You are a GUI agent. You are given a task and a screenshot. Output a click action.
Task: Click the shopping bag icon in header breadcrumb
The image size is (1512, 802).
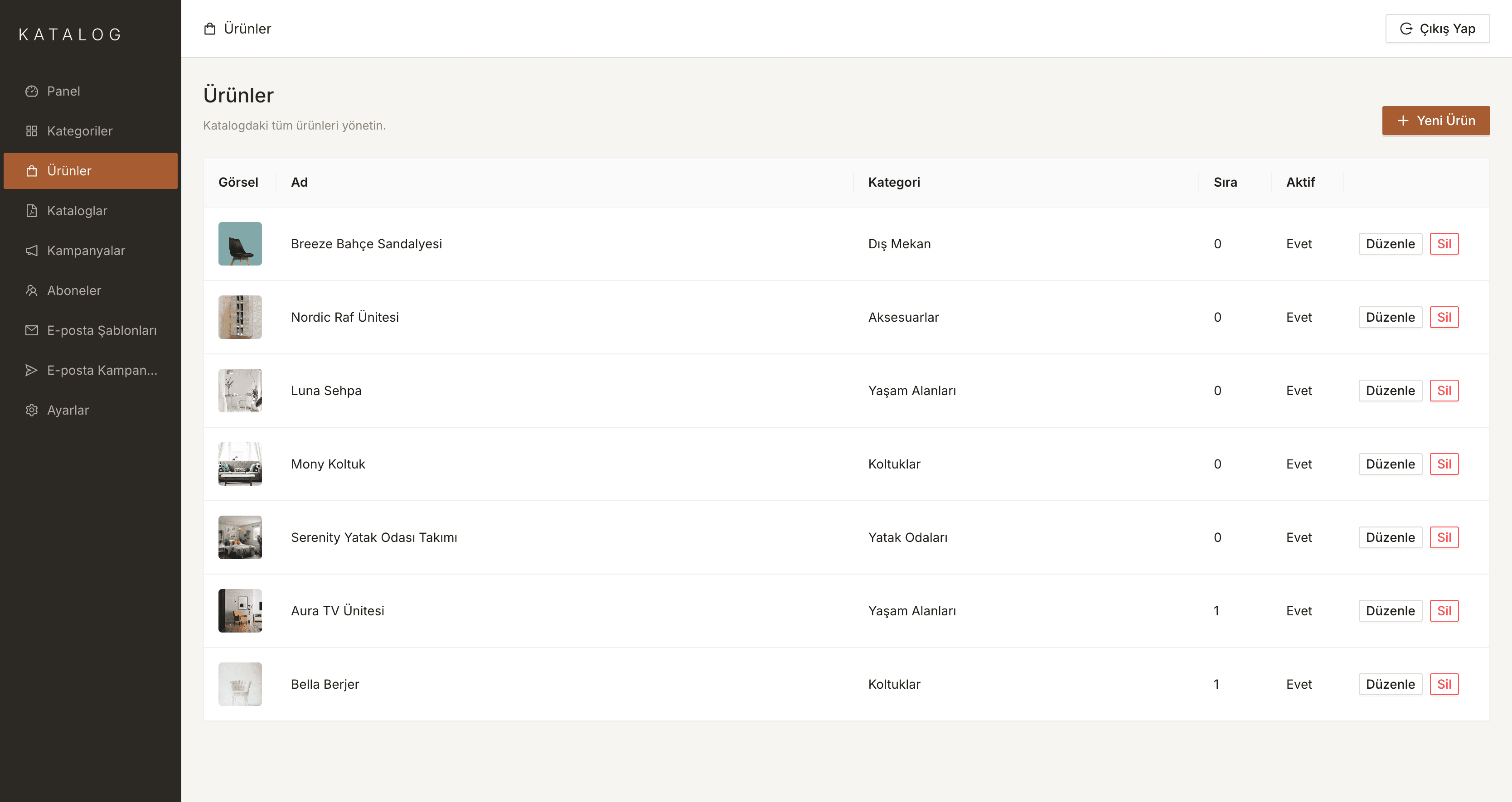click(x=209, y=29)
